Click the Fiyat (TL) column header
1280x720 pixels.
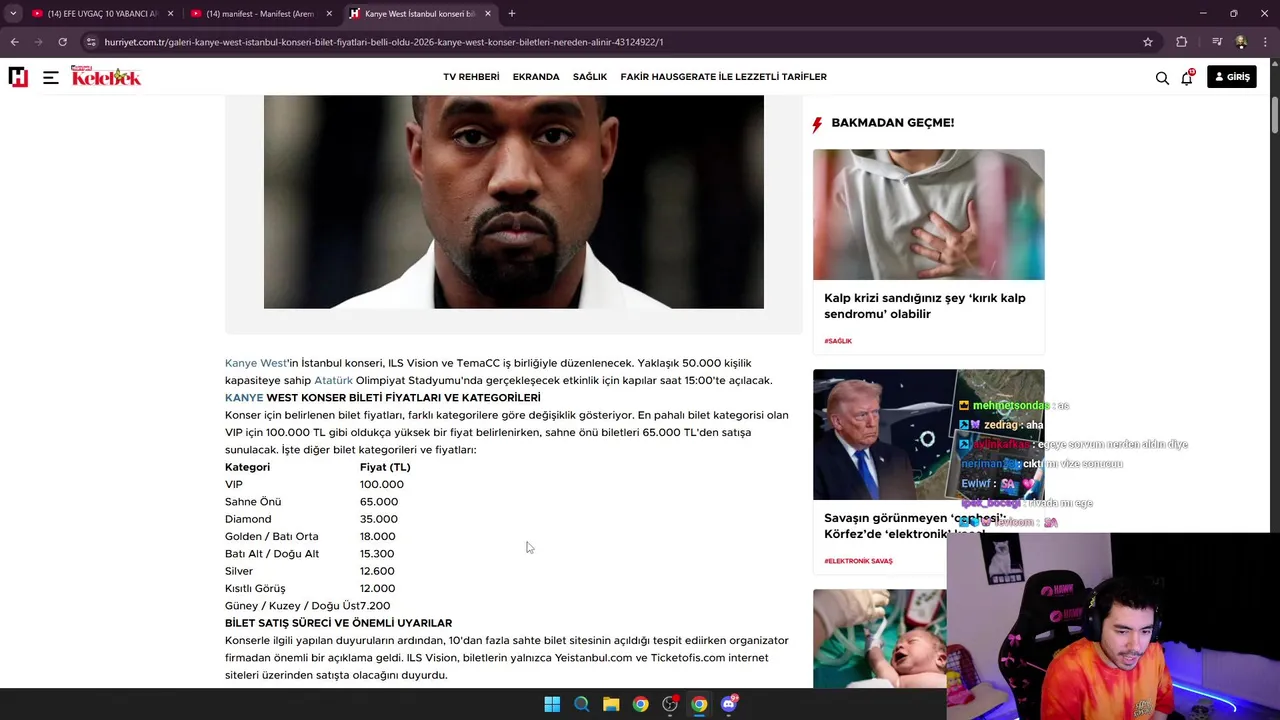tap(385, 467)
